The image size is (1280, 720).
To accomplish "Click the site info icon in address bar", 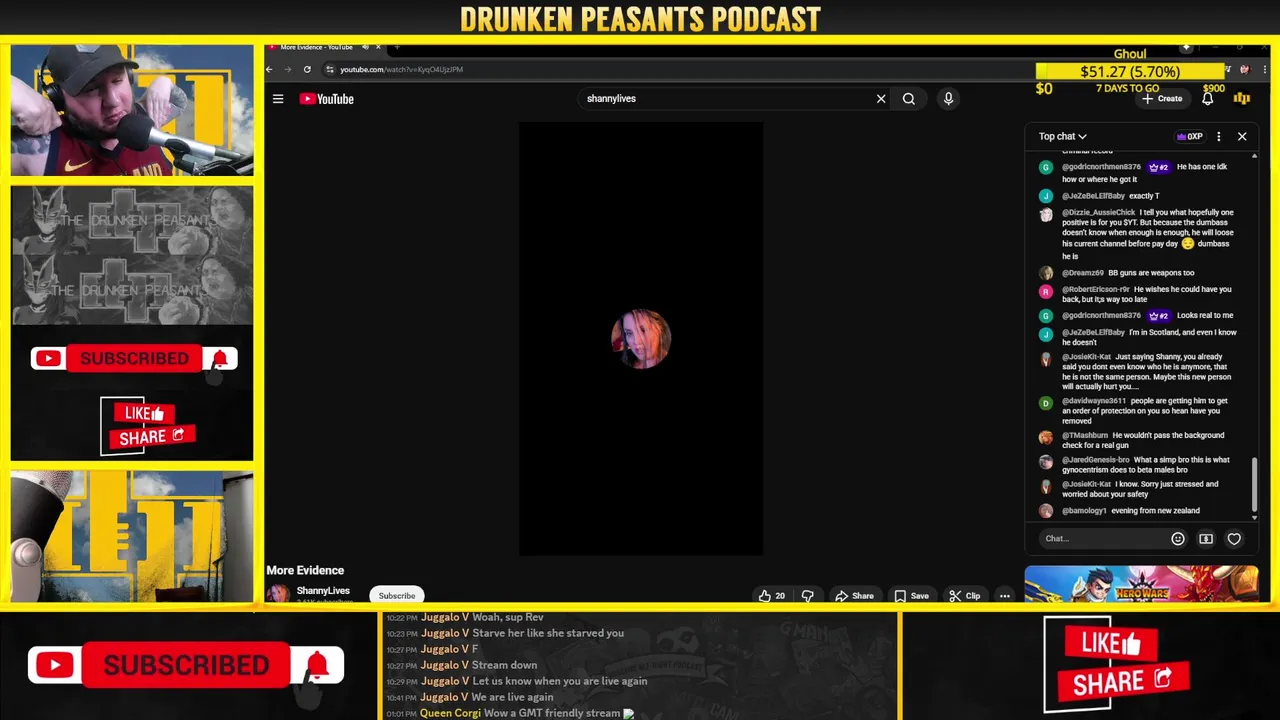I will [330, 69].
